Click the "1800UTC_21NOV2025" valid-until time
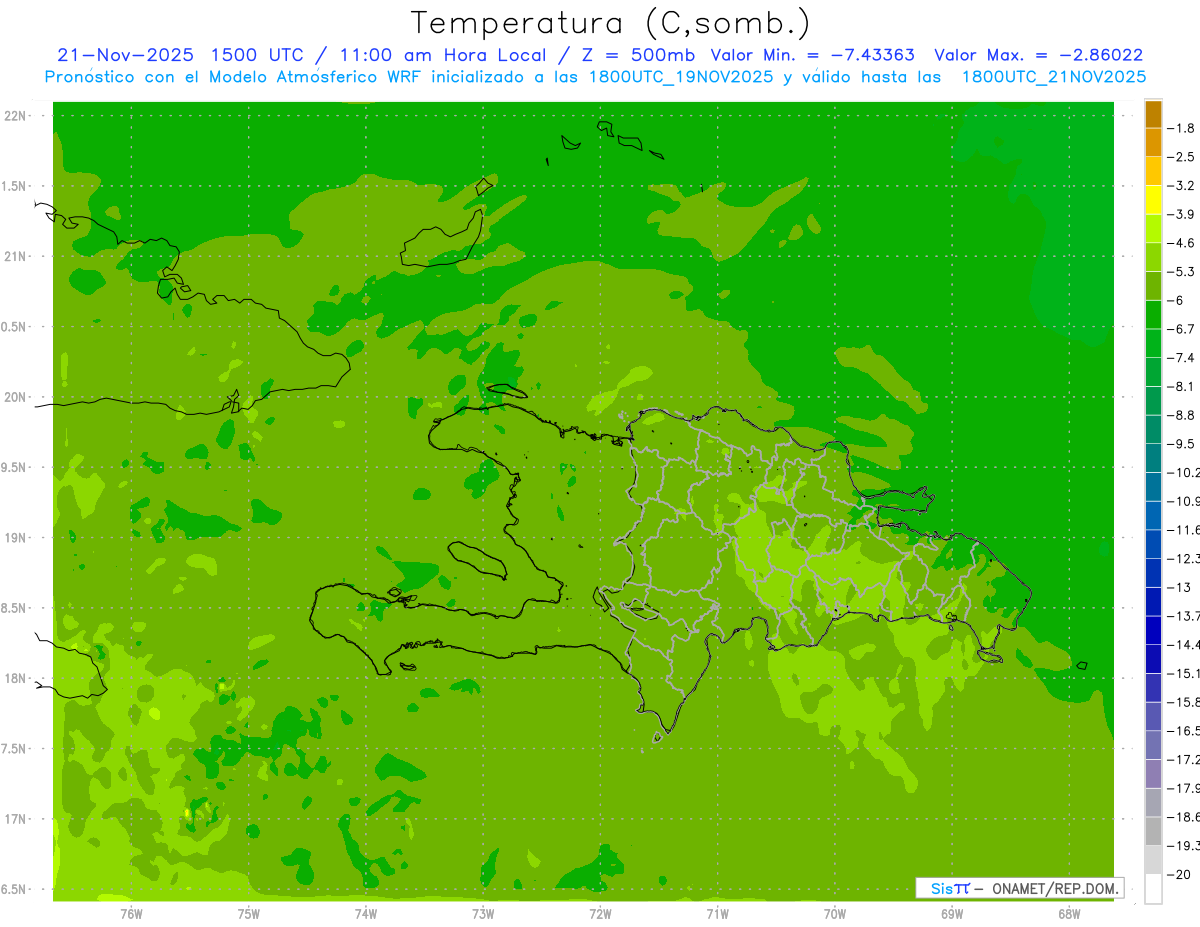This screenshot has height=927, width=1200. point(1054,77)
